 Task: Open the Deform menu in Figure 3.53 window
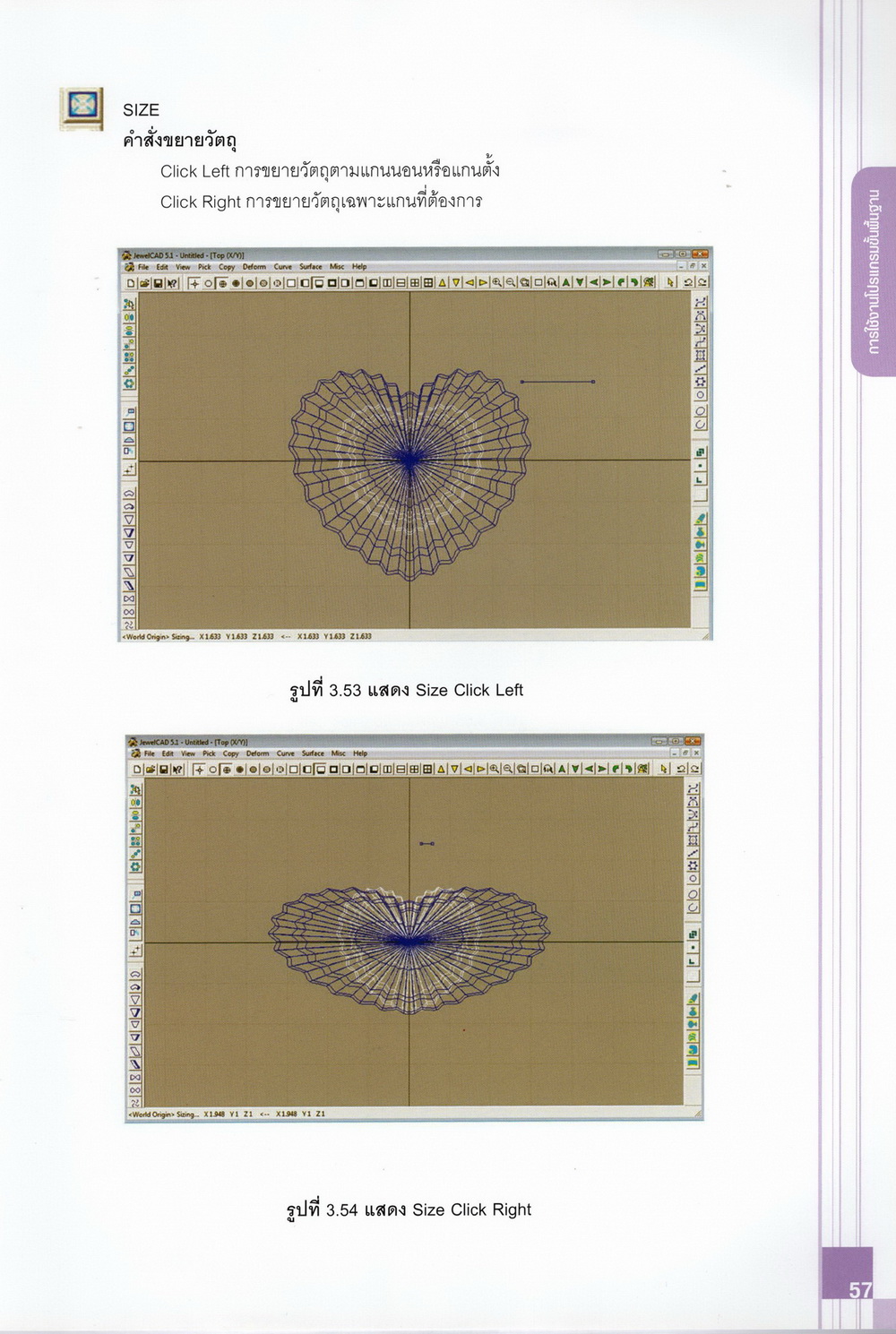[x=254, y=267]
